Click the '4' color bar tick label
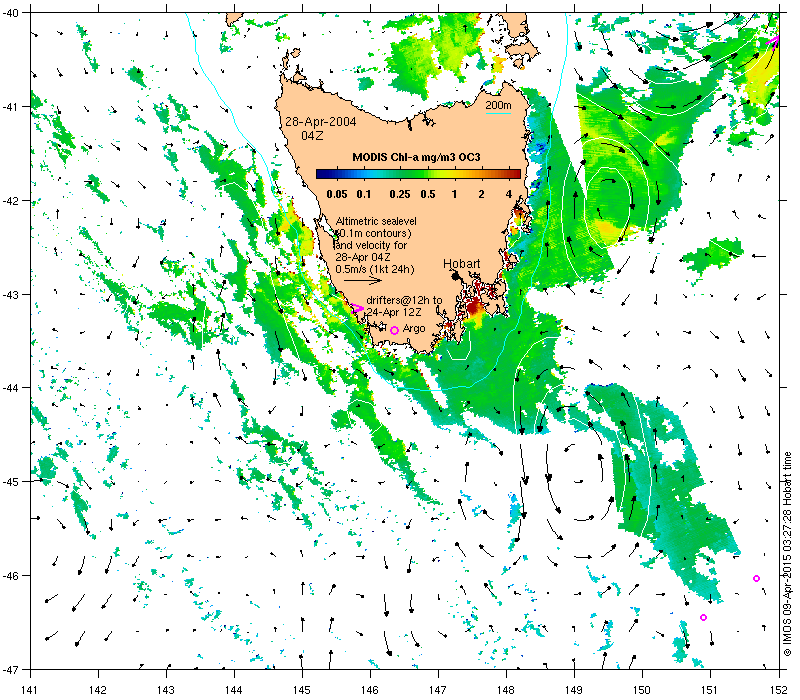The width and height of the screenshot is (800, 700). click(x=509, y=194)
